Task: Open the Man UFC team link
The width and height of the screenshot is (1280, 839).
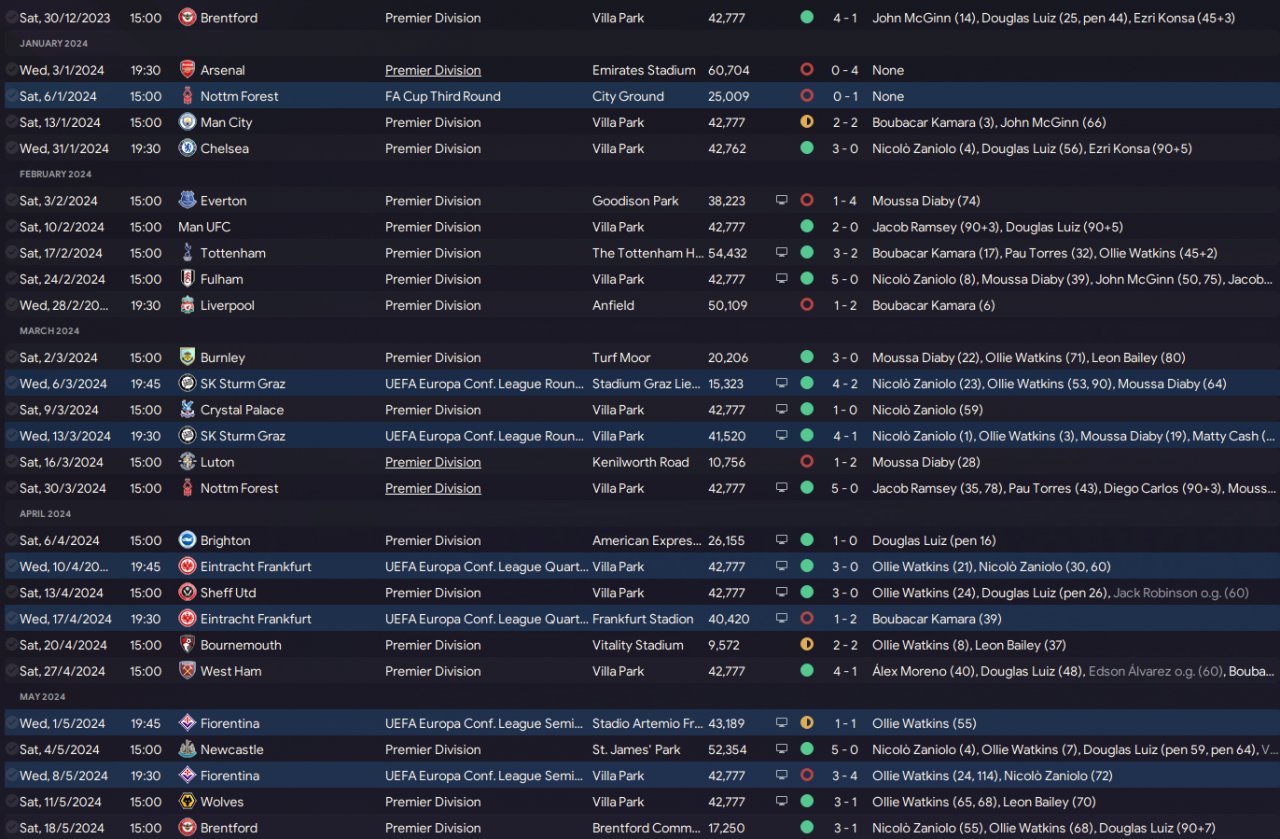Action: click(x=204, y=227)
